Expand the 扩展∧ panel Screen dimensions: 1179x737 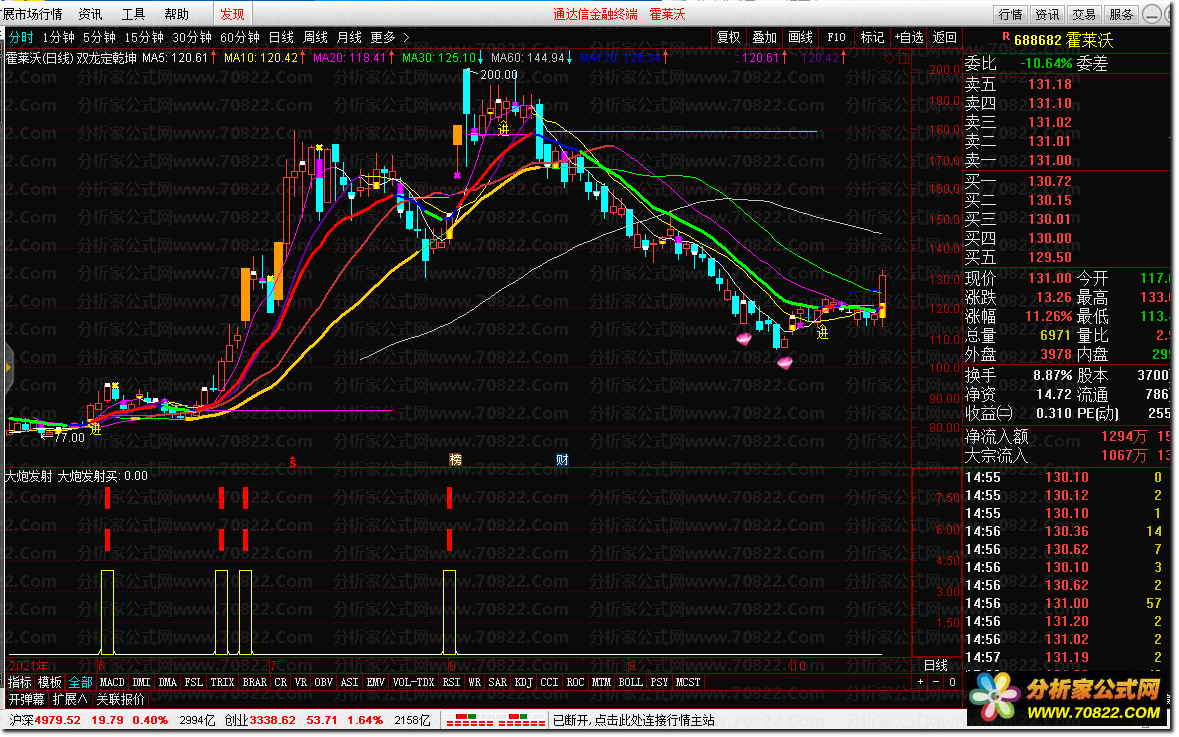click(x=69, y=700)
